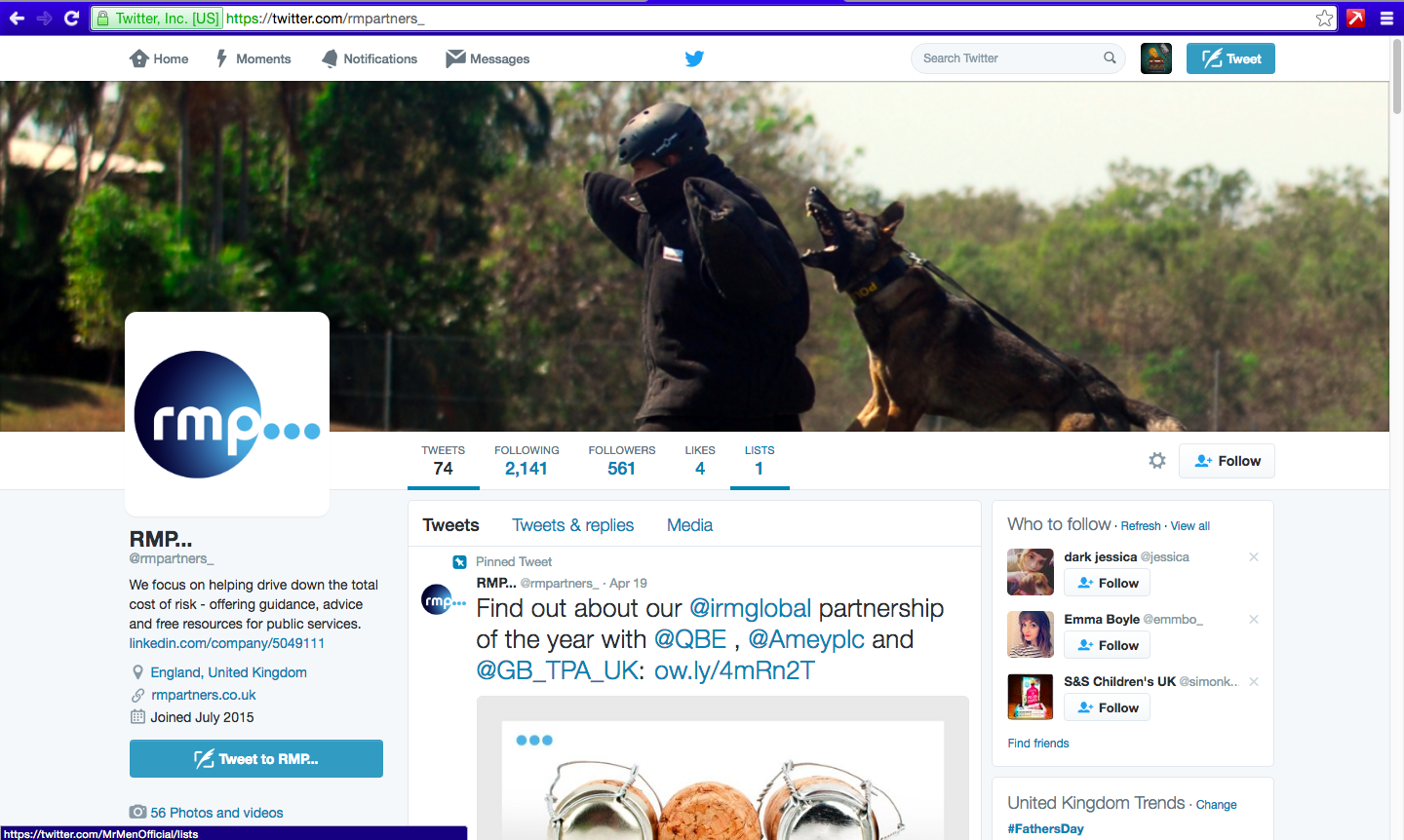1404x840 pixels.
Task: View the Likes 4 stat
Action: 700,461
